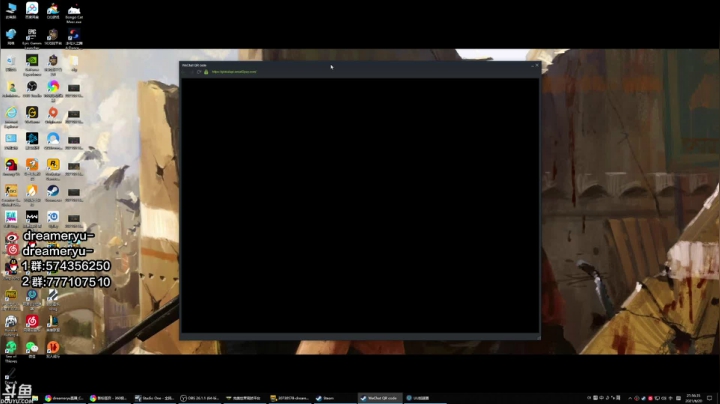Open the This PC desktop icon

pyautogui.click(x=11, y=11)
